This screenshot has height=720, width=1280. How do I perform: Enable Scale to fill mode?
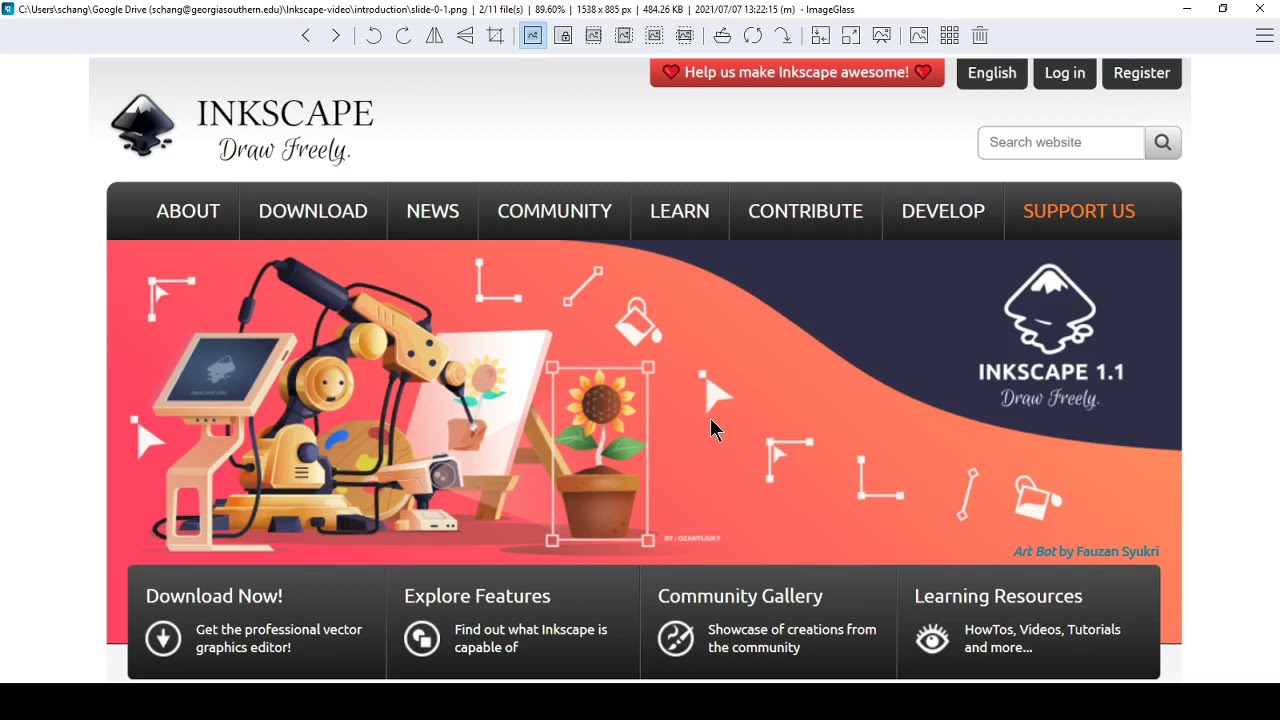685,36
